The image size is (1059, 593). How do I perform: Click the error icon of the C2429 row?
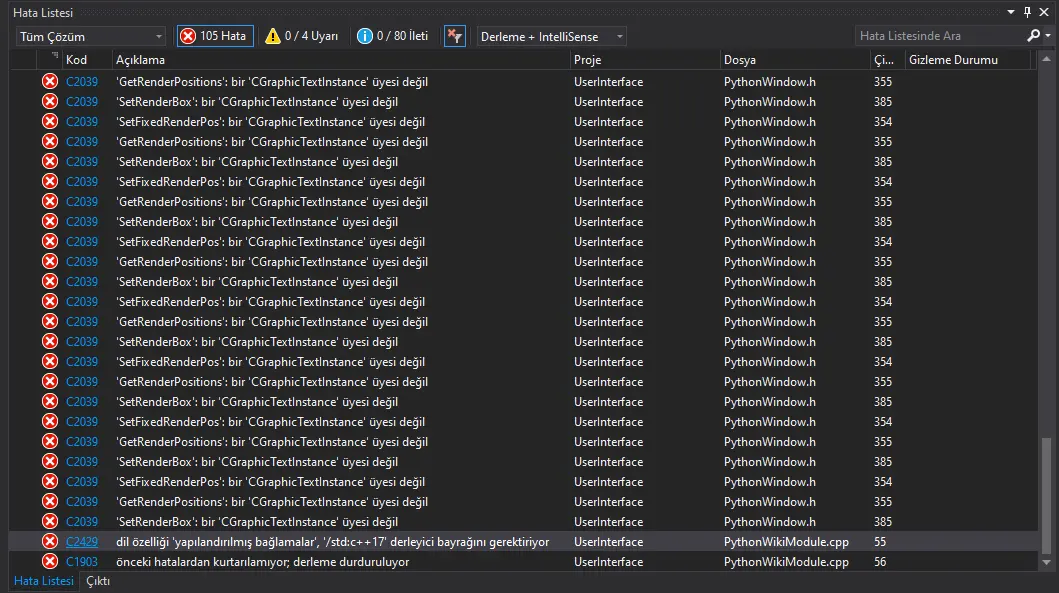click(x=50, y=542)
